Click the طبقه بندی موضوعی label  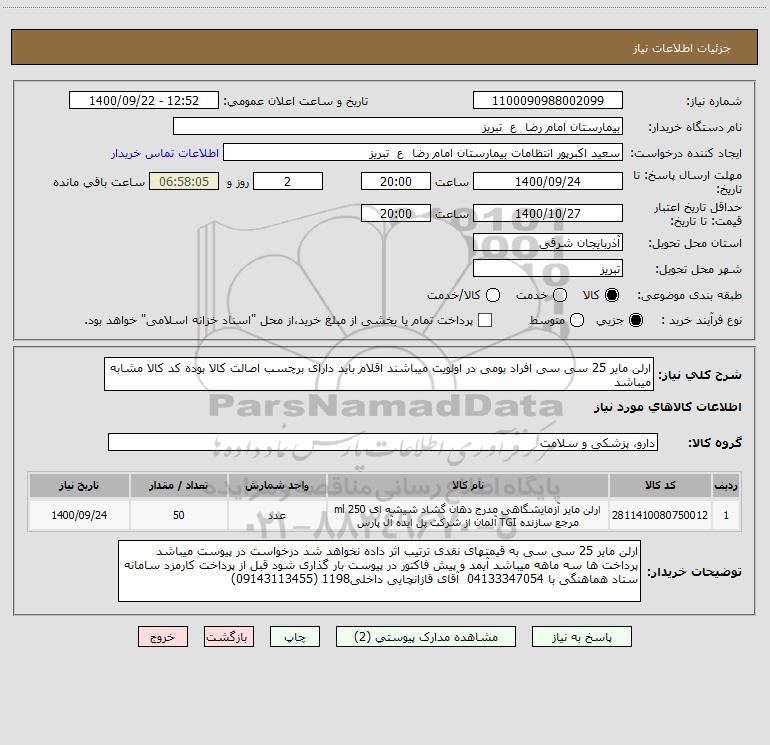tap(689, 295)
